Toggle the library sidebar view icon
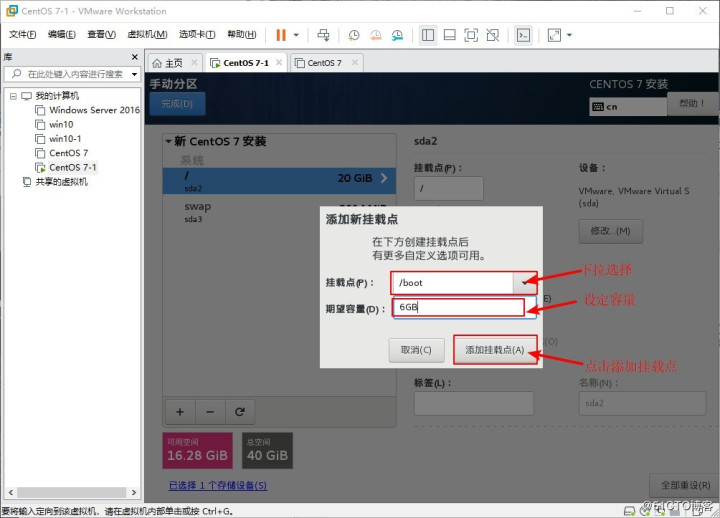This screenshot has height=518, width=720. tap(428, 35)
